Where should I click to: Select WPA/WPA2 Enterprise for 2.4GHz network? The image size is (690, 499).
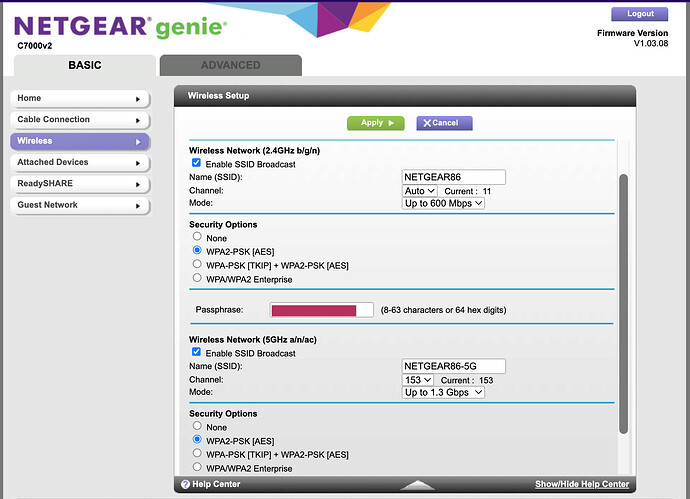197,278
